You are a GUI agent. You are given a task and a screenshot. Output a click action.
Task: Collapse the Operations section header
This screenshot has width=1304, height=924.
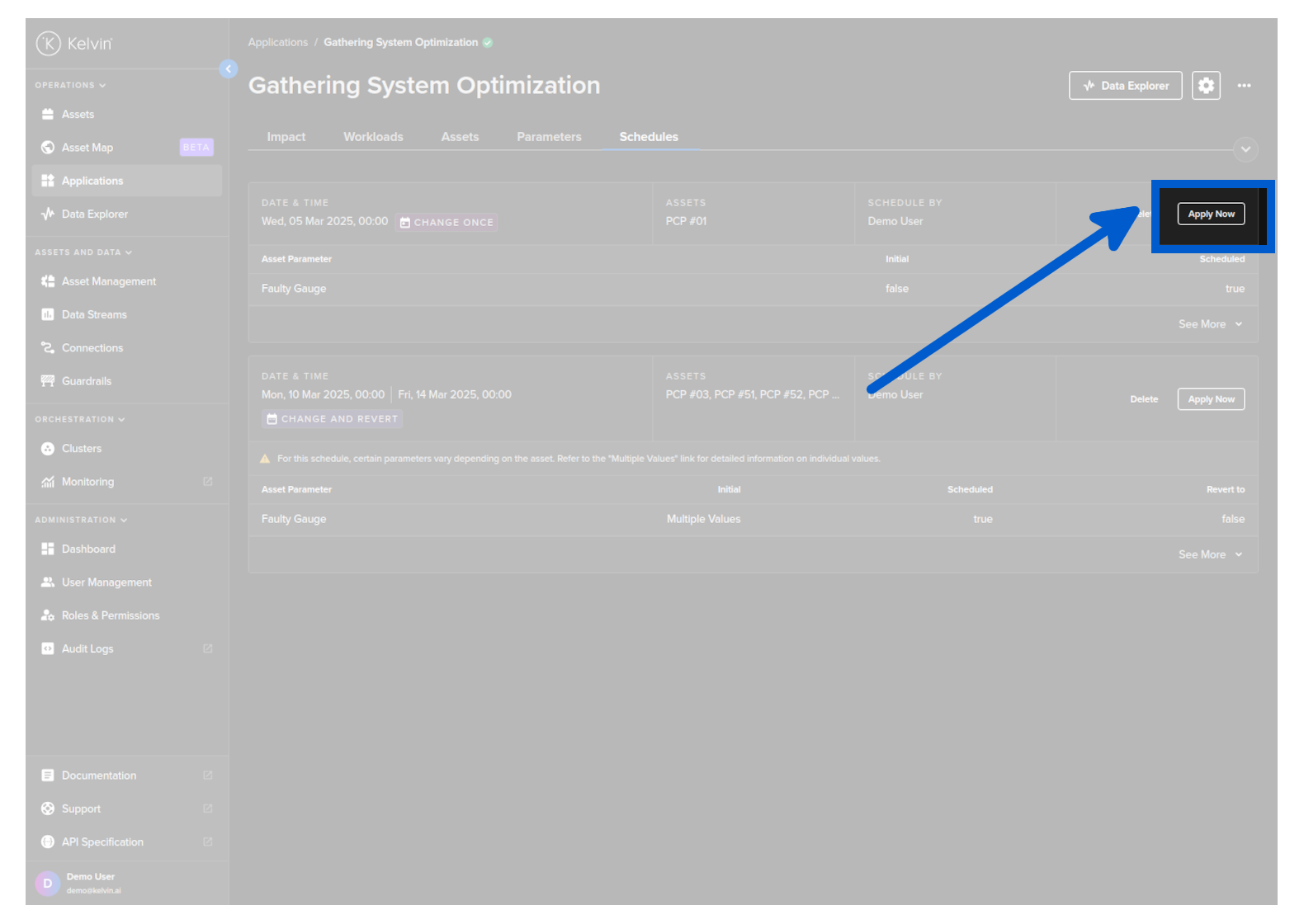70,85
